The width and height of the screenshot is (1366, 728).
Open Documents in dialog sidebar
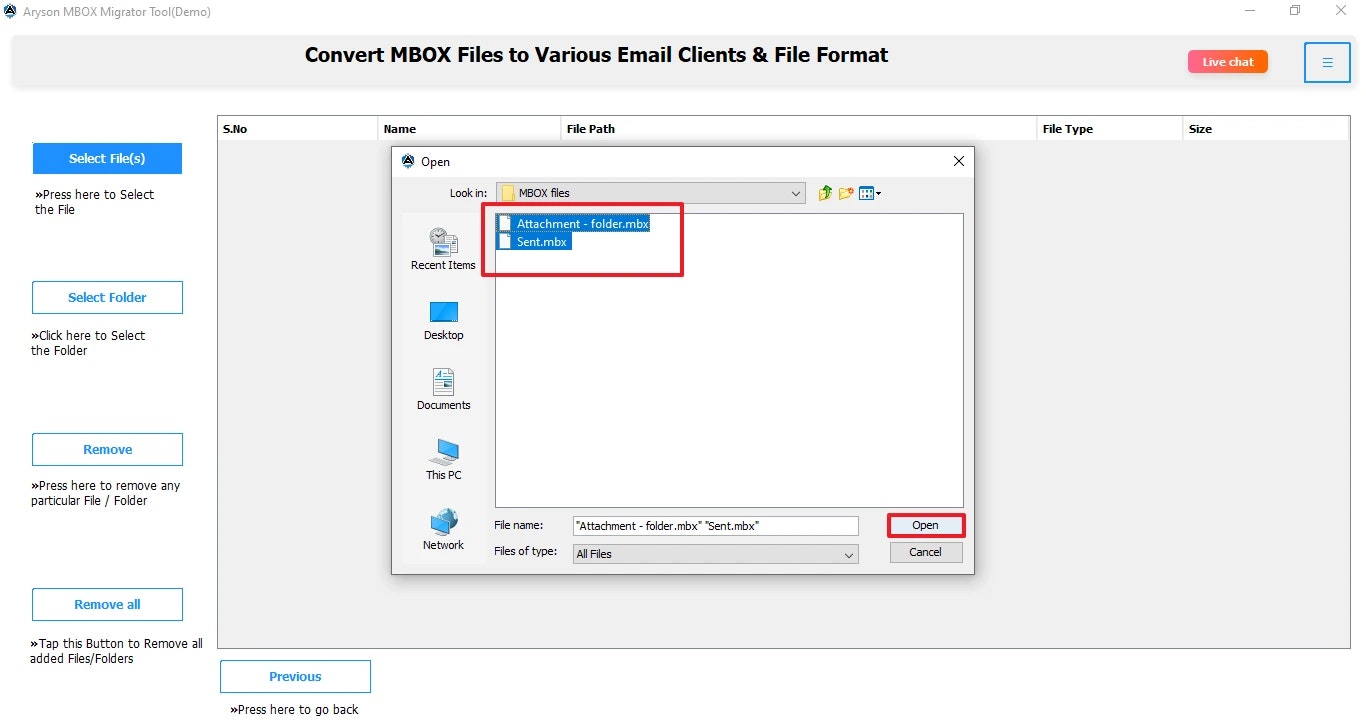pyautogui.click(x=443, y=390)
